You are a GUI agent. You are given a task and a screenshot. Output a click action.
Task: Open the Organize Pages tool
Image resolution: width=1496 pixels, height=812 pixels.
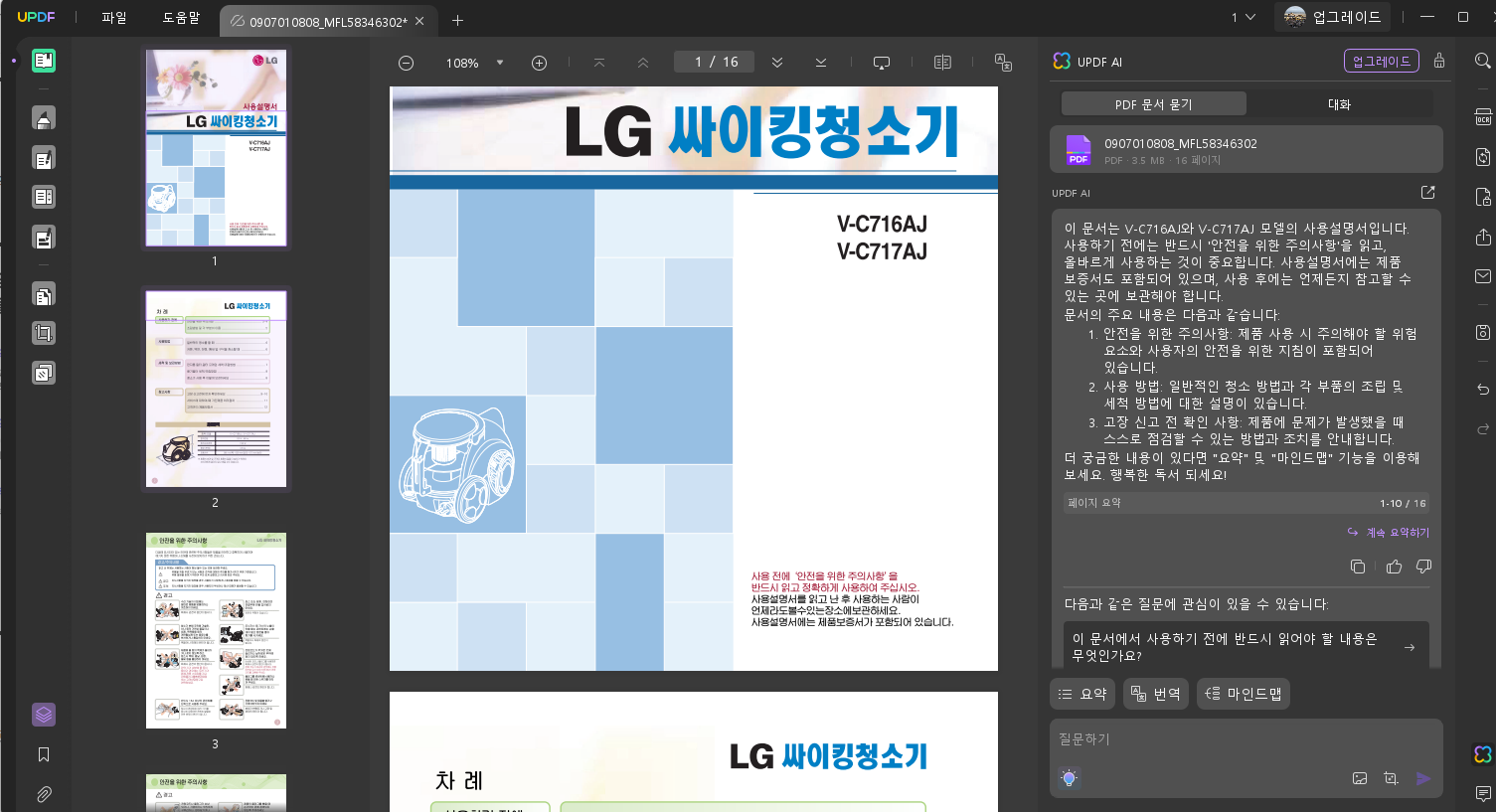coord(44,295)
